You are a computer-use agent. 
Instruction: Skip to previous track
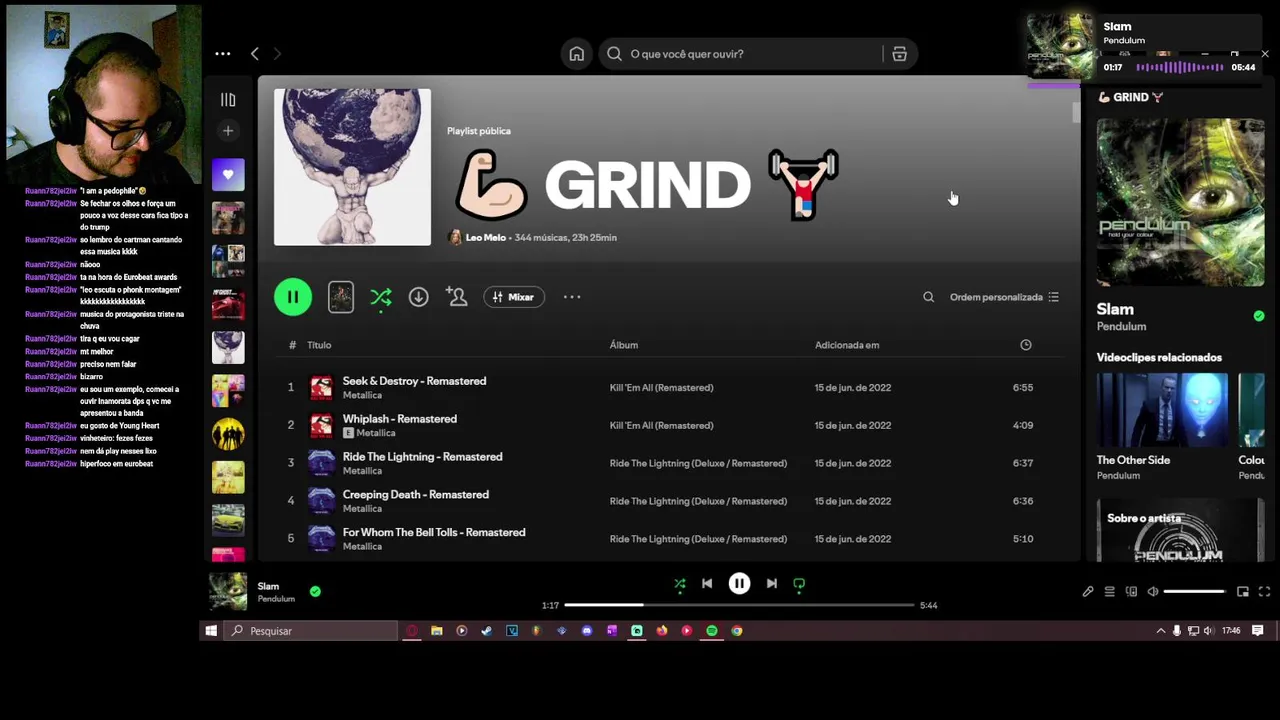707,584
